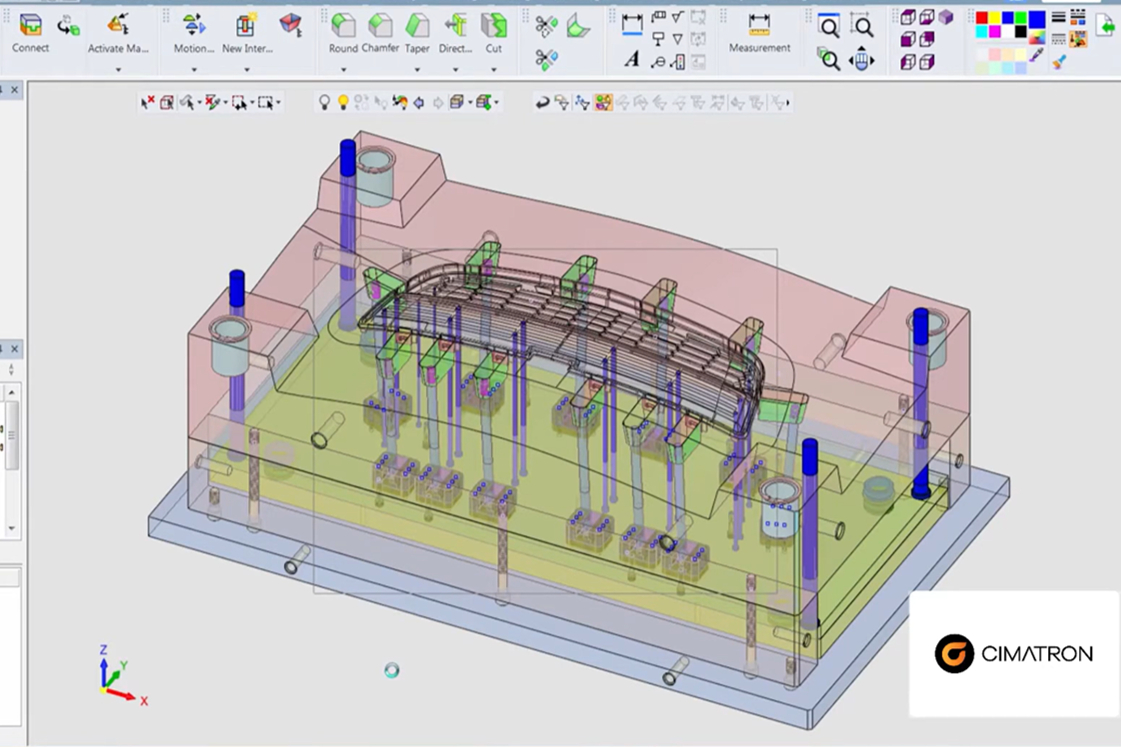Click the solid line style icon

point(1059,17)
